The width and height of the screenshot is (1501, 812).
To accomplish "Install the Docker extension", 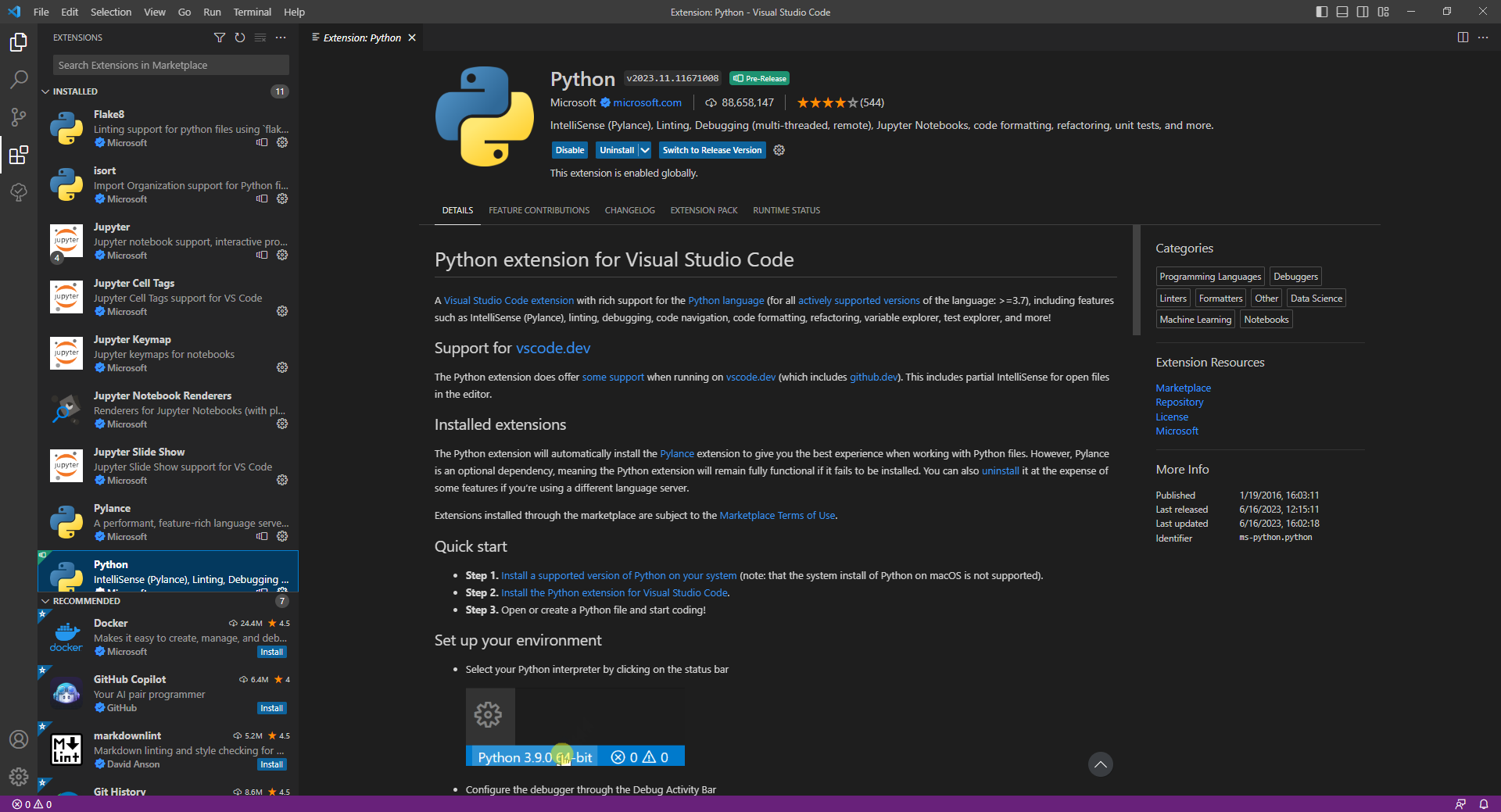I will pyautogui.click(x=272, y=652).
